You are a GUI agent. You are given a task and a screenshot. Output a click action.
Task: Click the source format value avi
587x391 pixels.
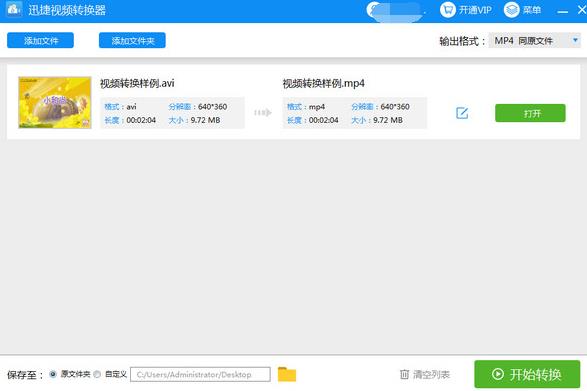131,107
